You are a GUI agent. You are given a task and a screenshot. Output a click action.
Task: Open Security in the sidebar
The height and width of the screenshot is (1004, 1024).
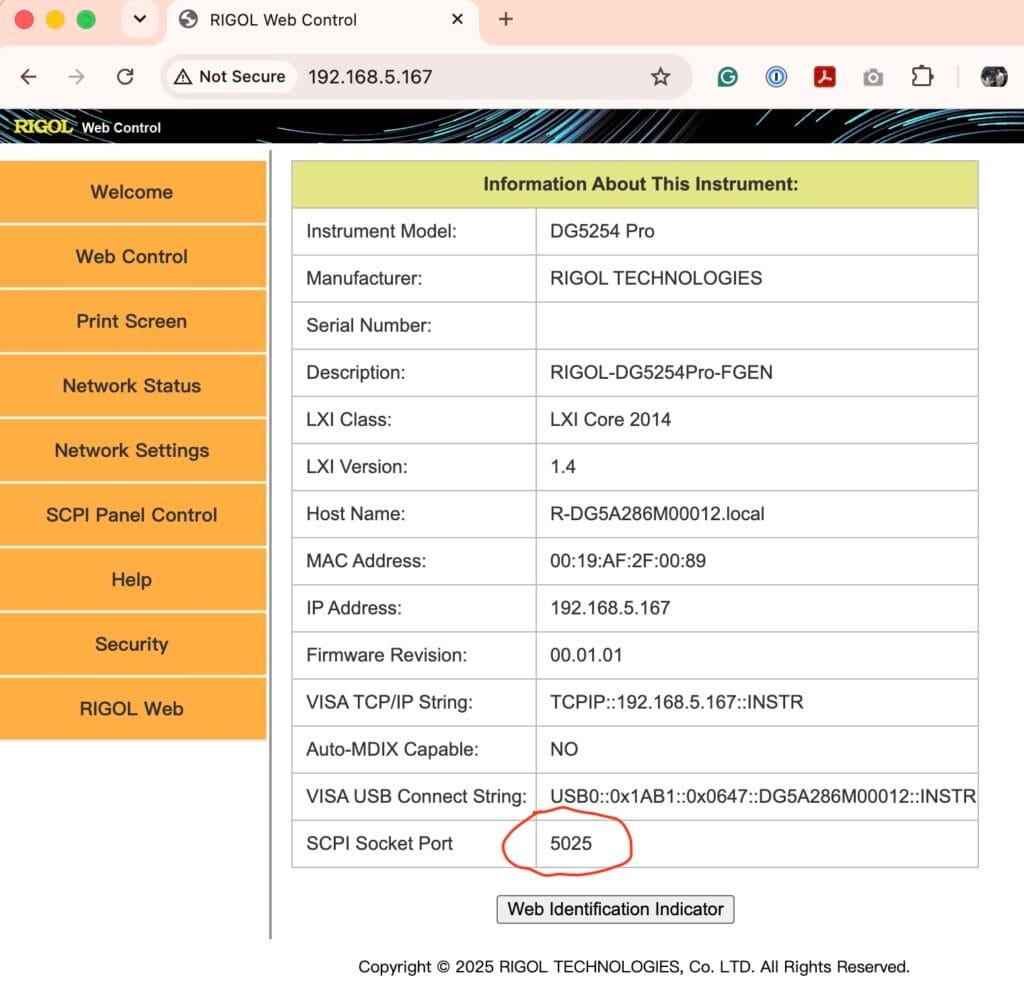point(133,645)
